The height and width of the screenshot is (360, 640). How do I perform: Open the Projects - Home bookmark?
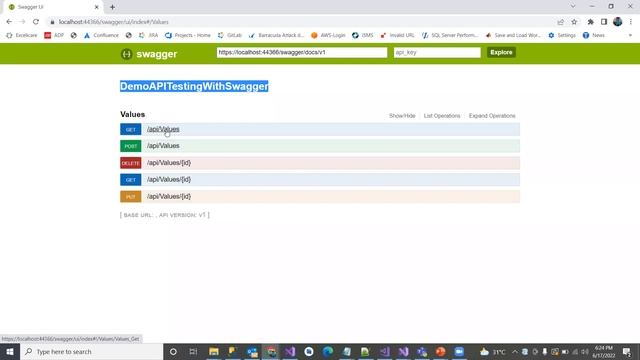tap(188, 36)
